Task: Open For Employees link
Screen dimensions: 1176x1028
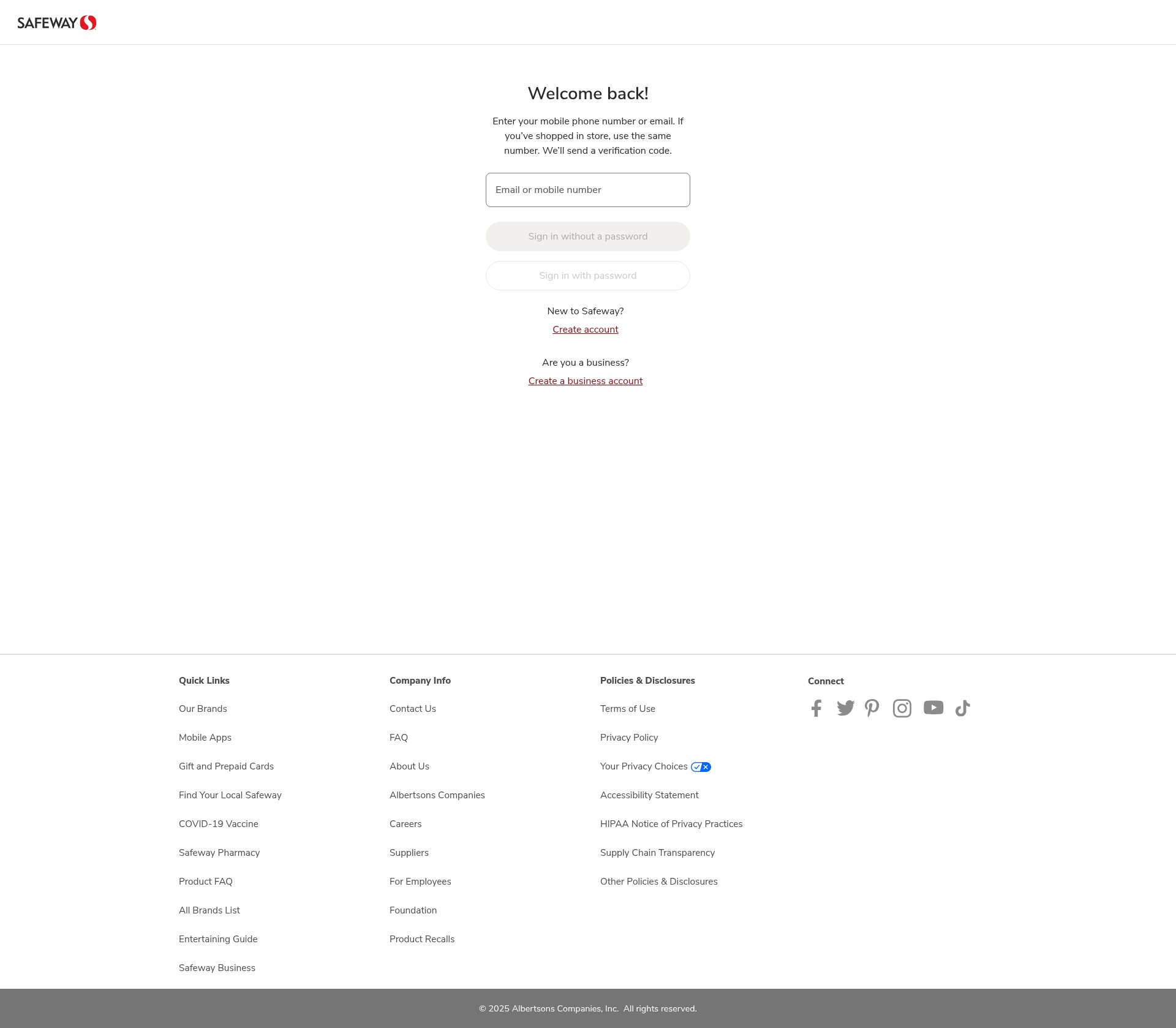Action: tap(420, 882)
